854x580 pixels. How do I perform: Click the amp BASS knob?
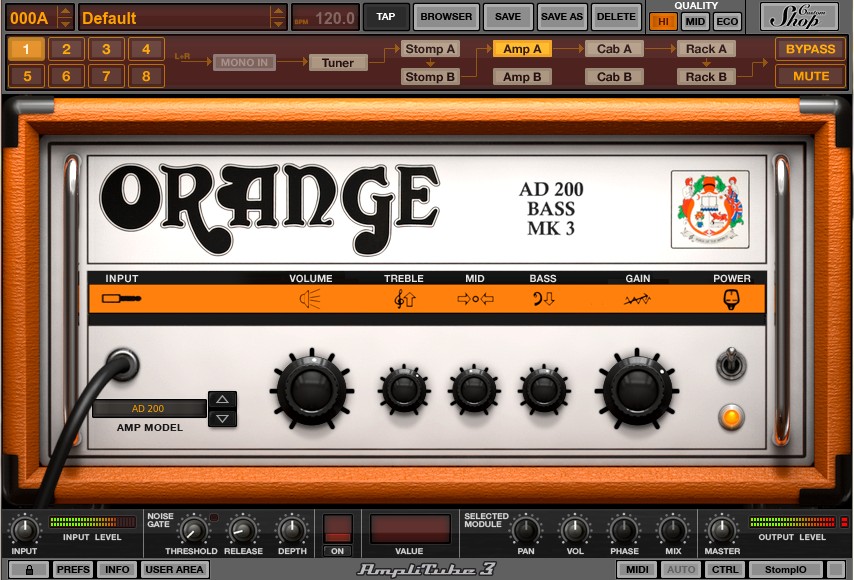pos(544,390)
